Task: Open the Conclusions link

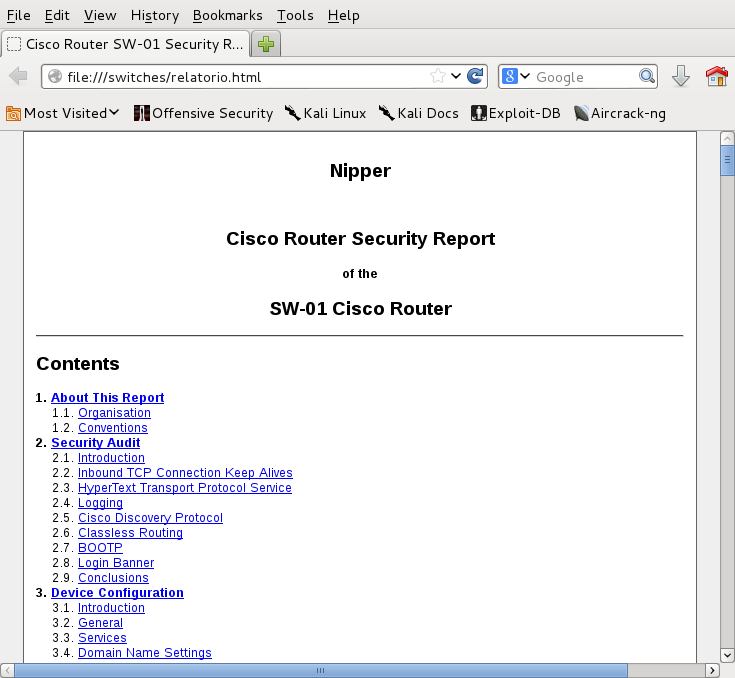Action: pos(113,578)
